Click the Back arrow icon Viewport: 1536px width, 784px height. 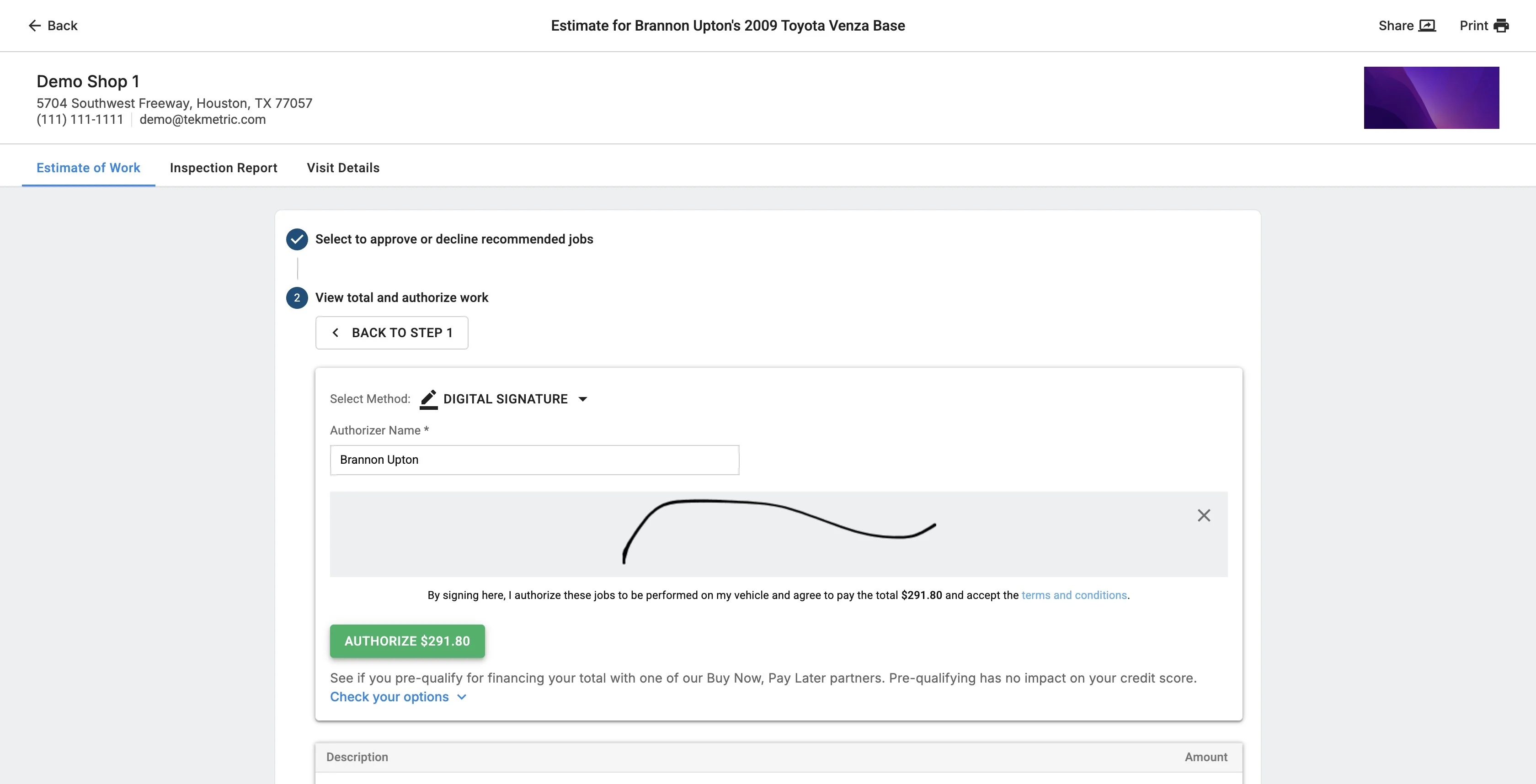(x=35, y=26)
